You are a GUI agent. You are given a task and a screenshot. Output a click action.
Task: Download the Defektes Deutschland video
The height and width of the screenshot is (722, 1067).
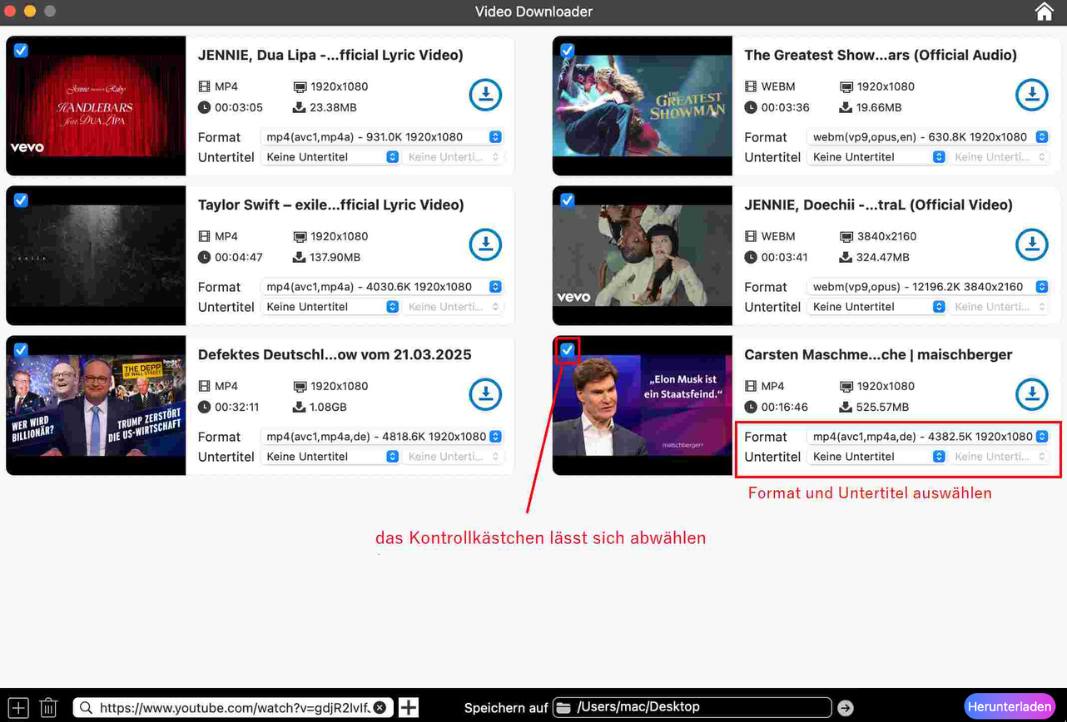(485, 394)
